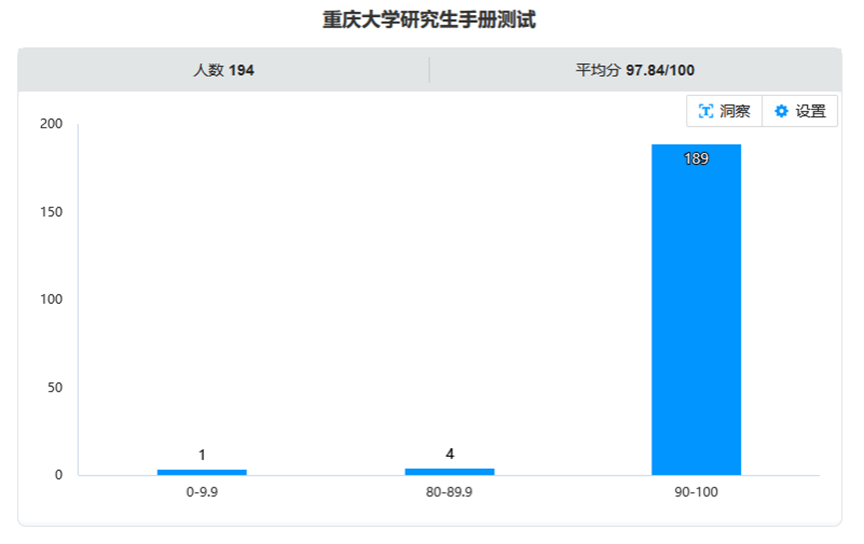This screenshot has height=544, width=864.
Task: Click the 80-89.9 axis label
Action: [449, 492]
